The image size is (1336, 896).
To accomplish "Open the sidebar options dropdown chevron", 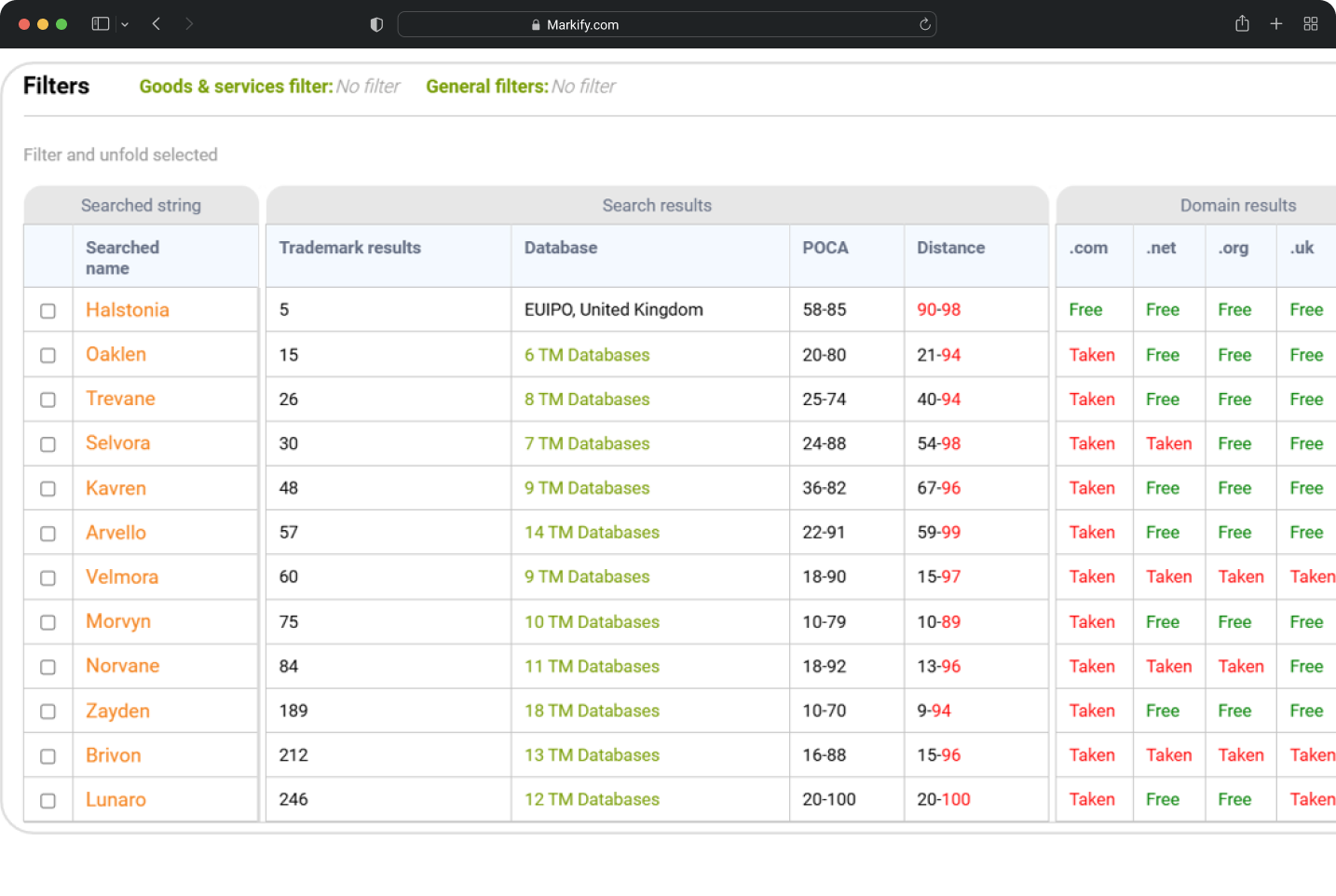I will (x=125, y=25).
